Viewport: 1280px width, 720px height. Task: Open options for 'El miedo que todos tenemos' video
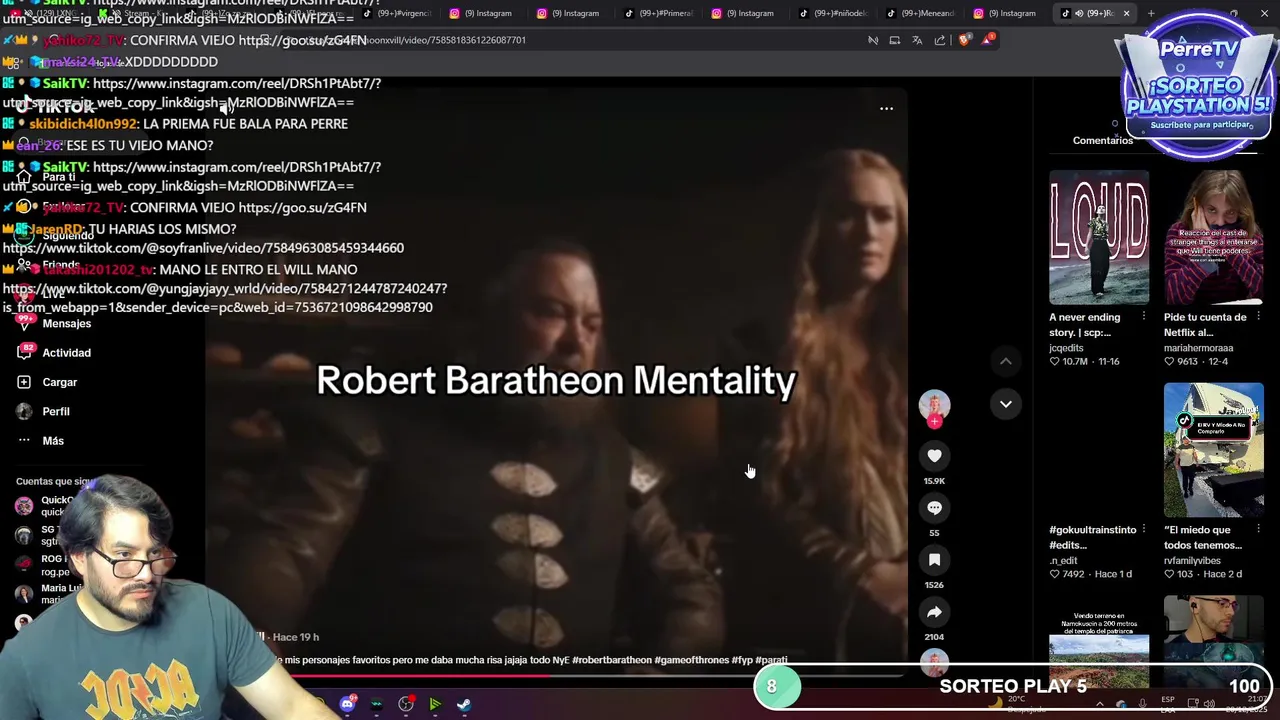pyautogui.click(x=1258, y=530)
